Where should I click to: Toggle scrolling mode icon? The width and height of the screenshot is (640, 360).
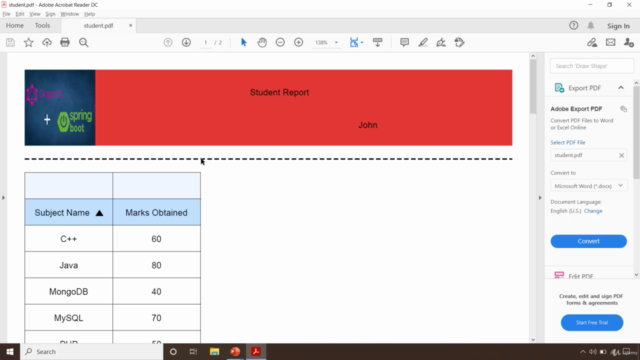378,42
